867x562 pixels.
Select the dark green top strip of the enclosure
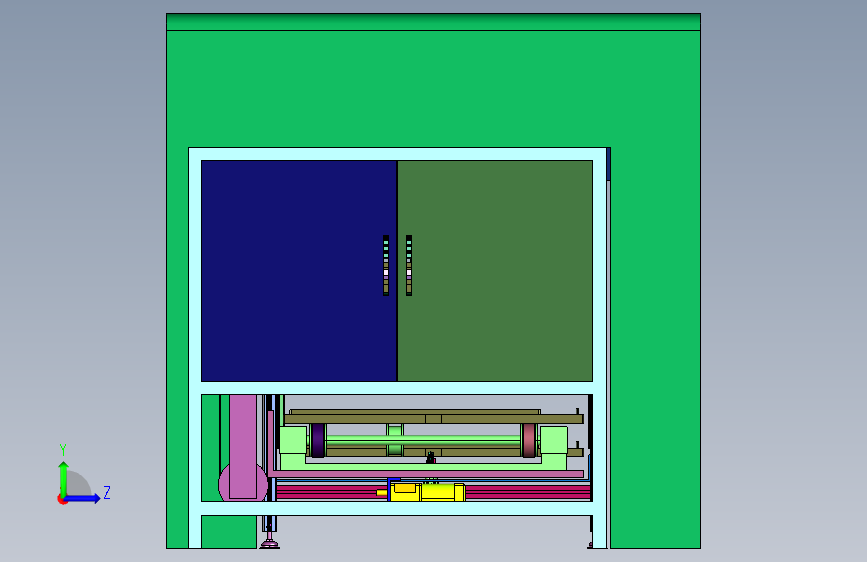pyautogui.click(x=434, y=22)
